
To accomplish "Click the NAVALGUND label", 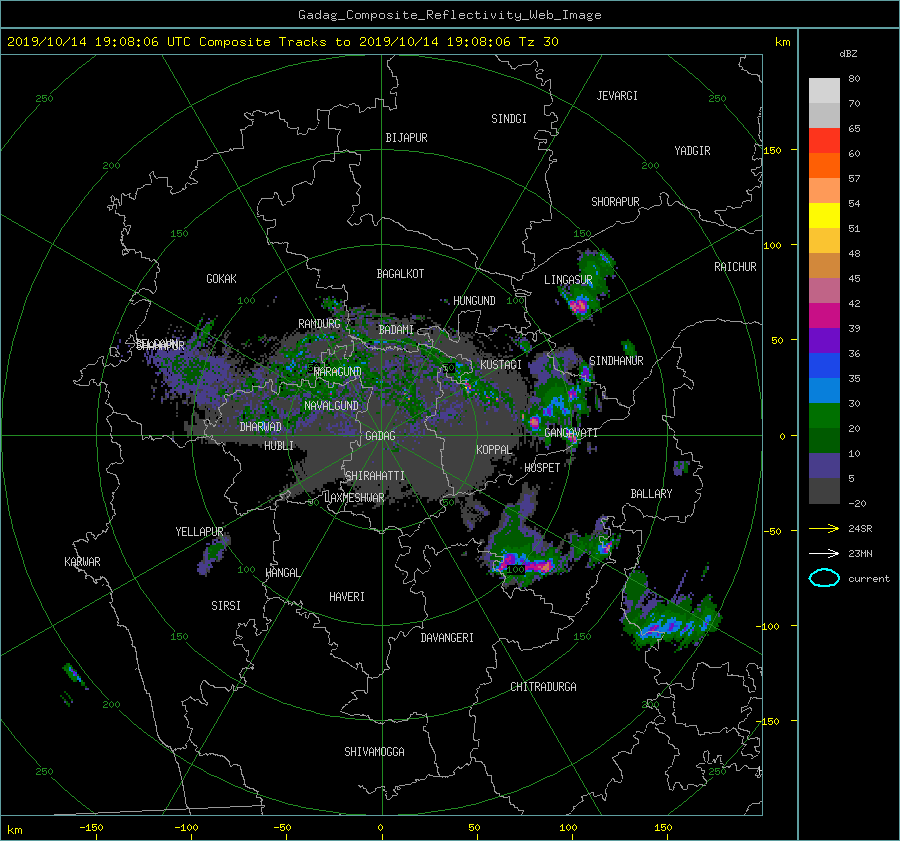I will (331, 405).
